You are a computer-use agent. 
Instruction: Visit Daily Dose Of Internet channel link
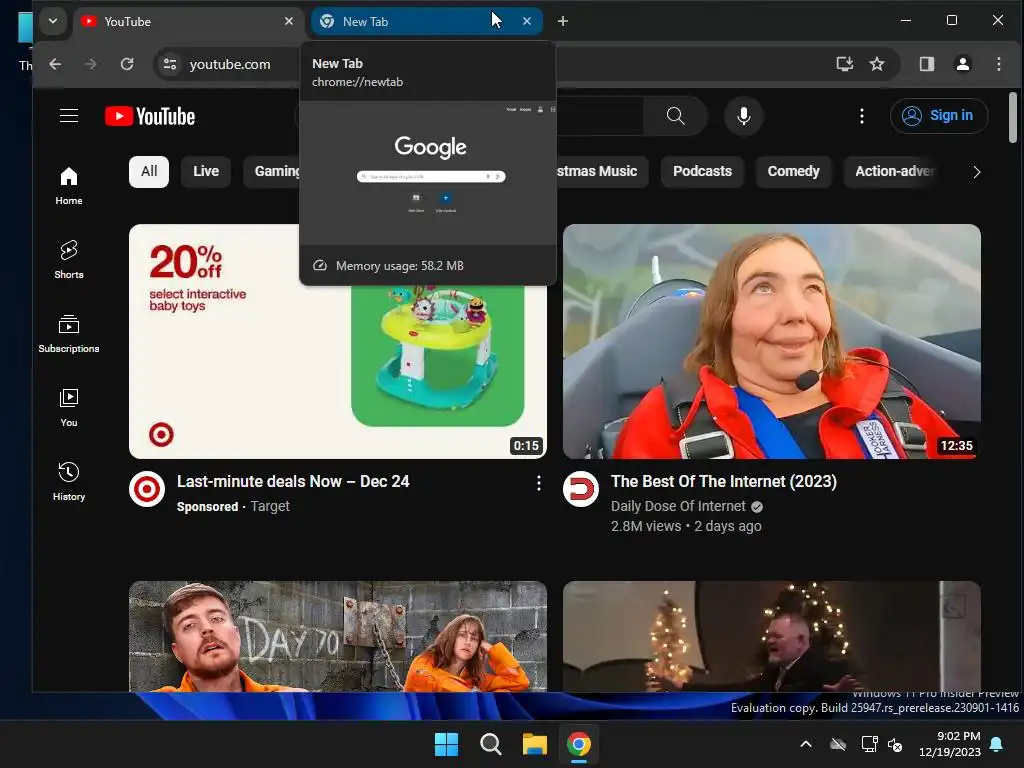pos(678,506)
